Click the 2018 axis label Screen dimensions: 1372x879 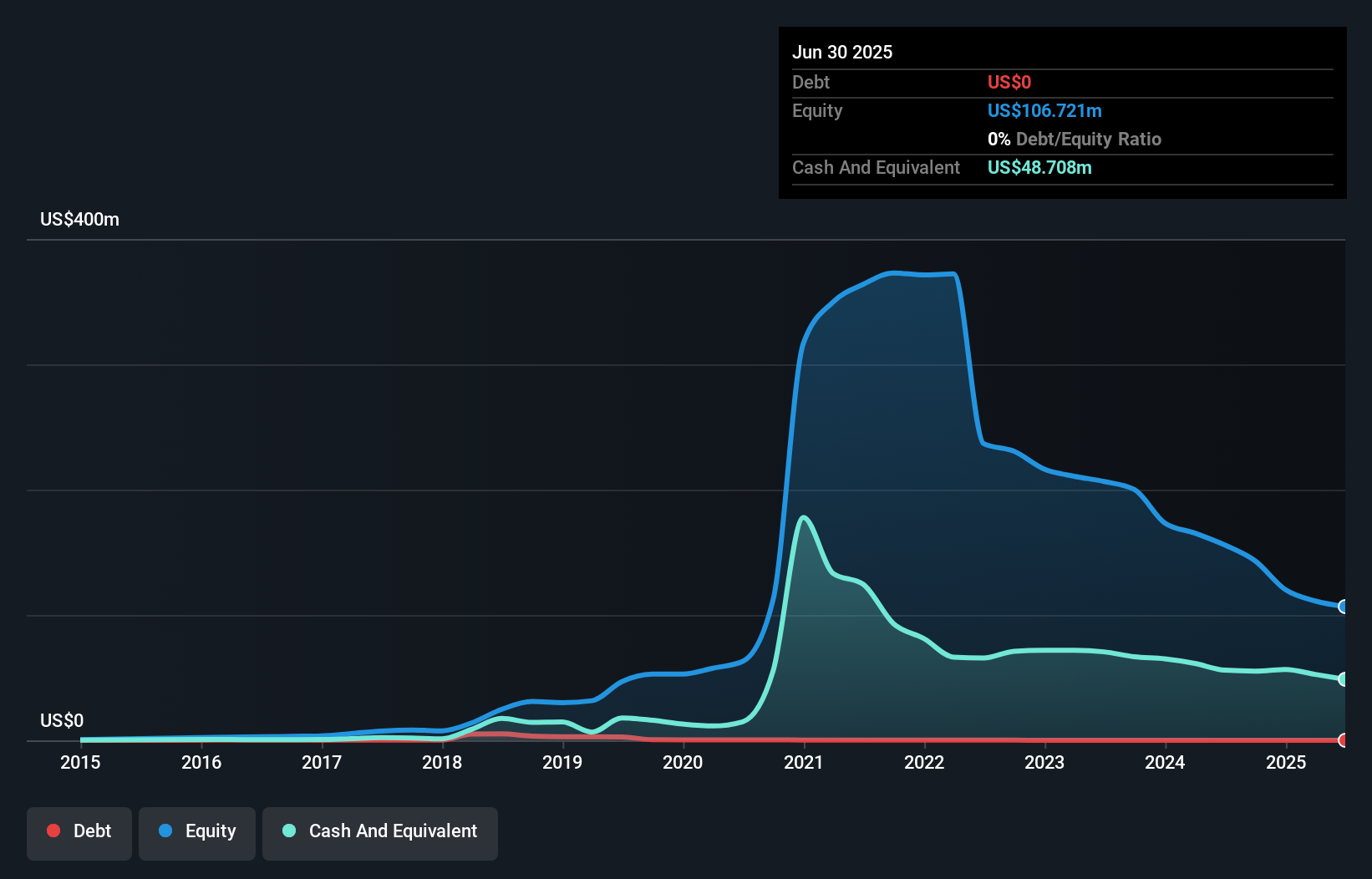[x=442, y=762]
